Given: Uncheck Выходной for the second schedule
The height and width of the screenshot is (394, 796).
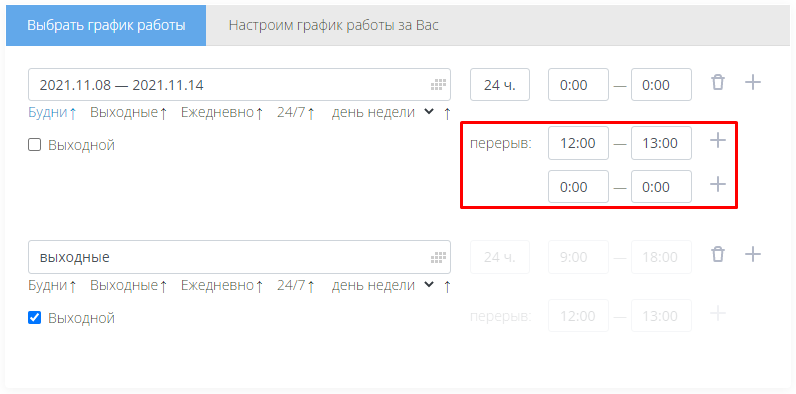Looking at the screenshot, I should 34,318.
